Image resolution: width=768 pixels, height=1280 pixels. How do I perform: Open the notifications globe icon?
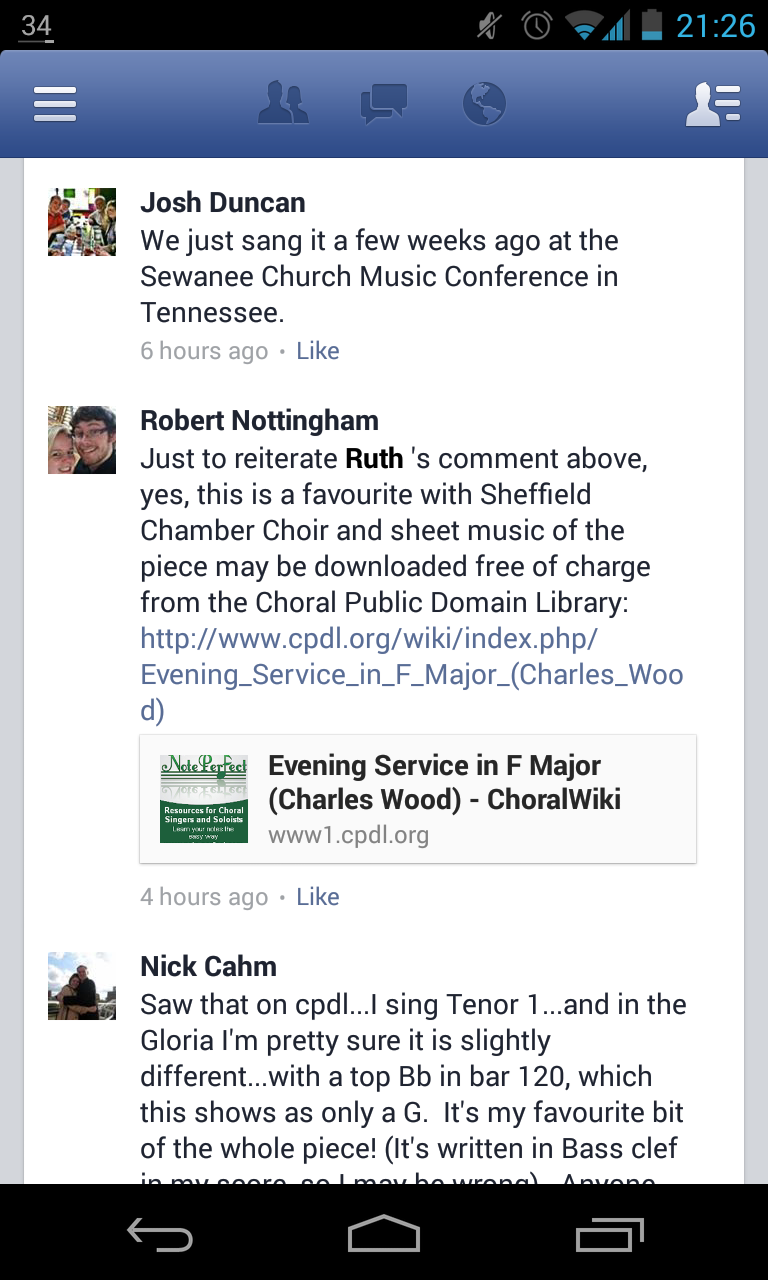point(485,104)
